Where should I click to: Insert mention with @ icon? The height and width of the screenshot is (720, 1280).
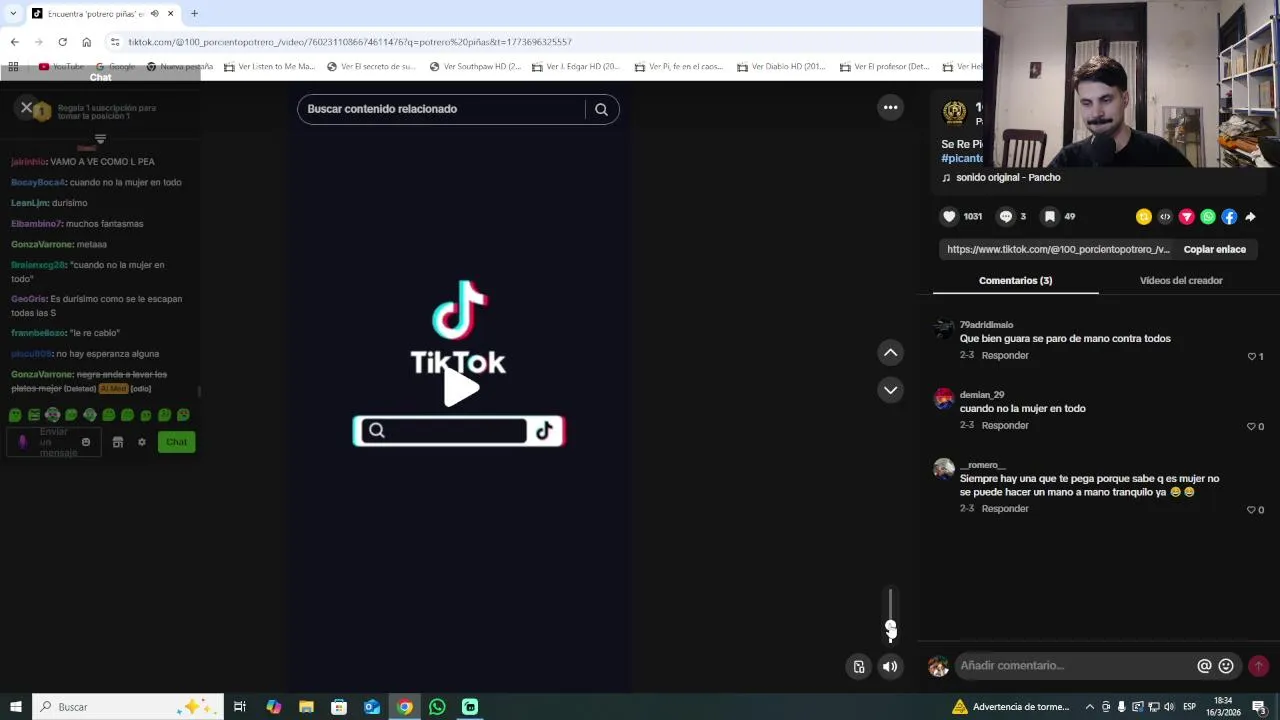[1205, 666]
